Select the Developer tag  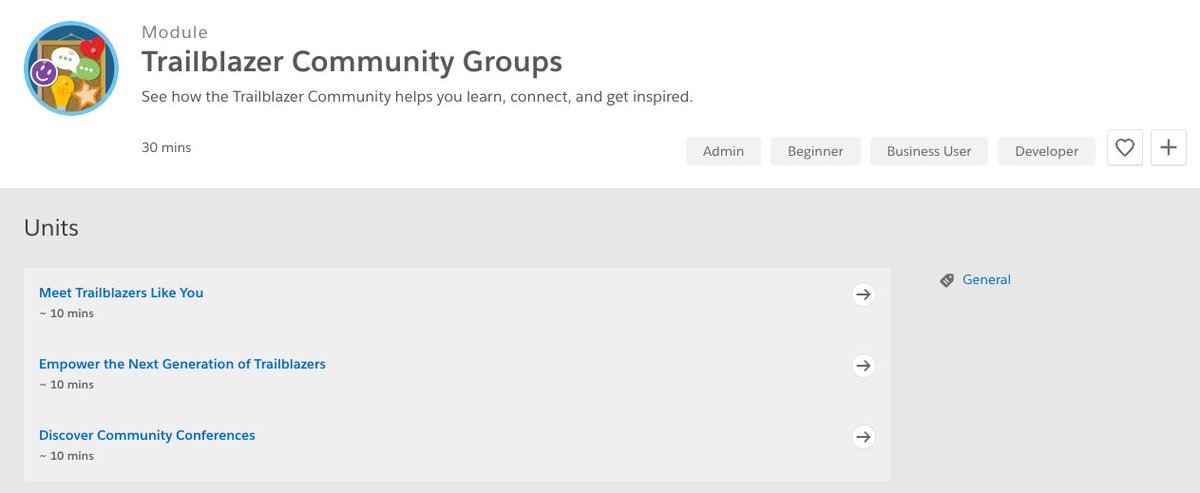click(1046, 151)
